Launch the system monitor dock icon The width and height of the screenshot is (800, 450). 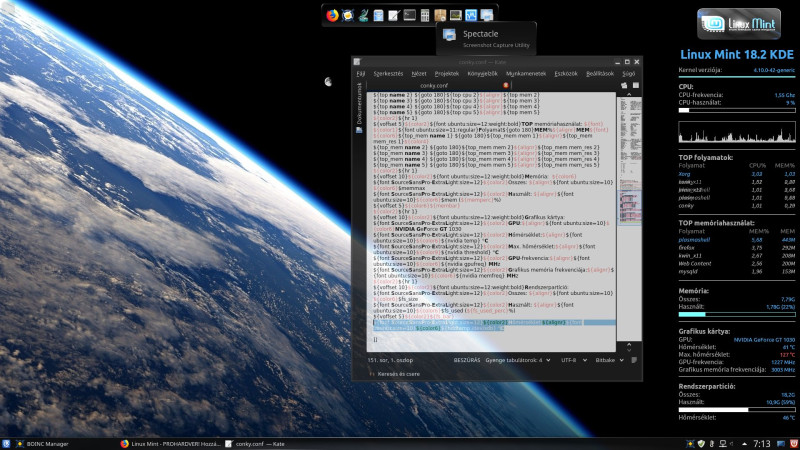tap(471, 15)
